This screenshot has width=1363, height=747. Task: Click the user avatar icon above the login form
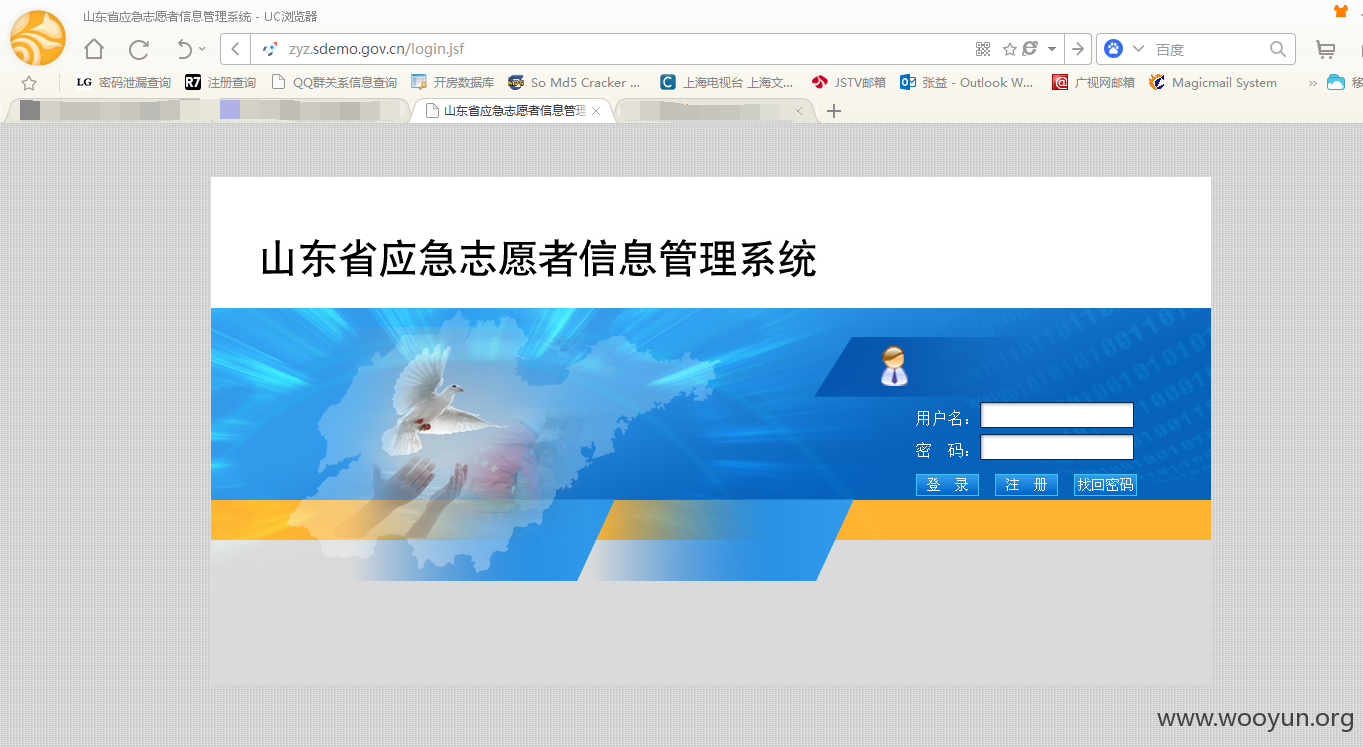pyautogui.click(x=894, y=366)
